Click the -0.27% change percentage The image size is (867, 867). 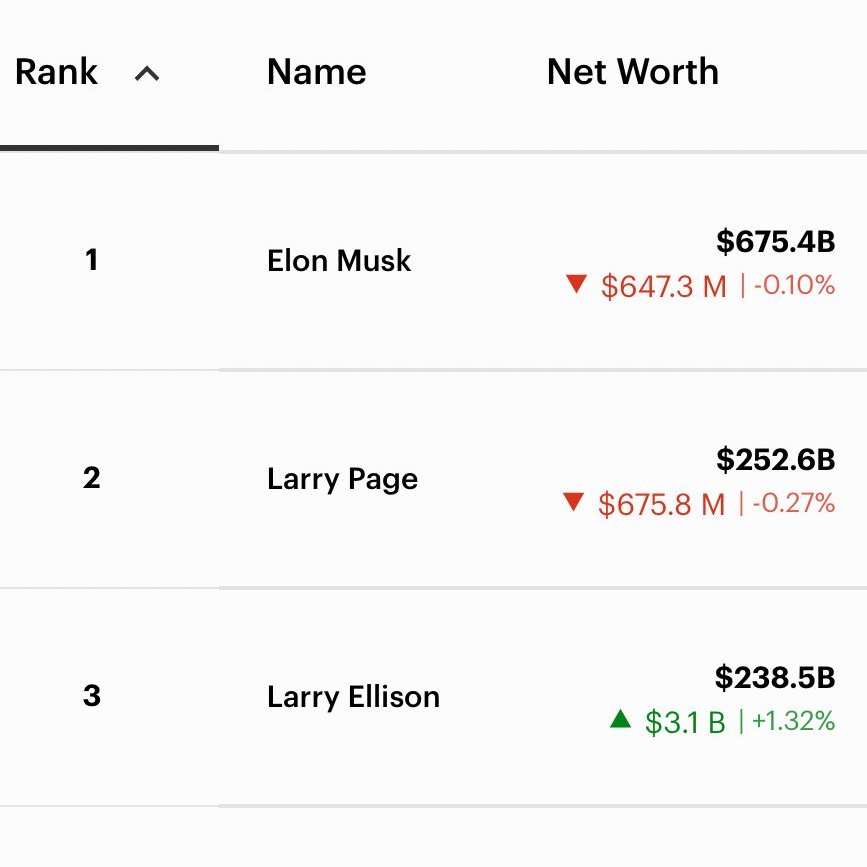click(x=794, y=503)
